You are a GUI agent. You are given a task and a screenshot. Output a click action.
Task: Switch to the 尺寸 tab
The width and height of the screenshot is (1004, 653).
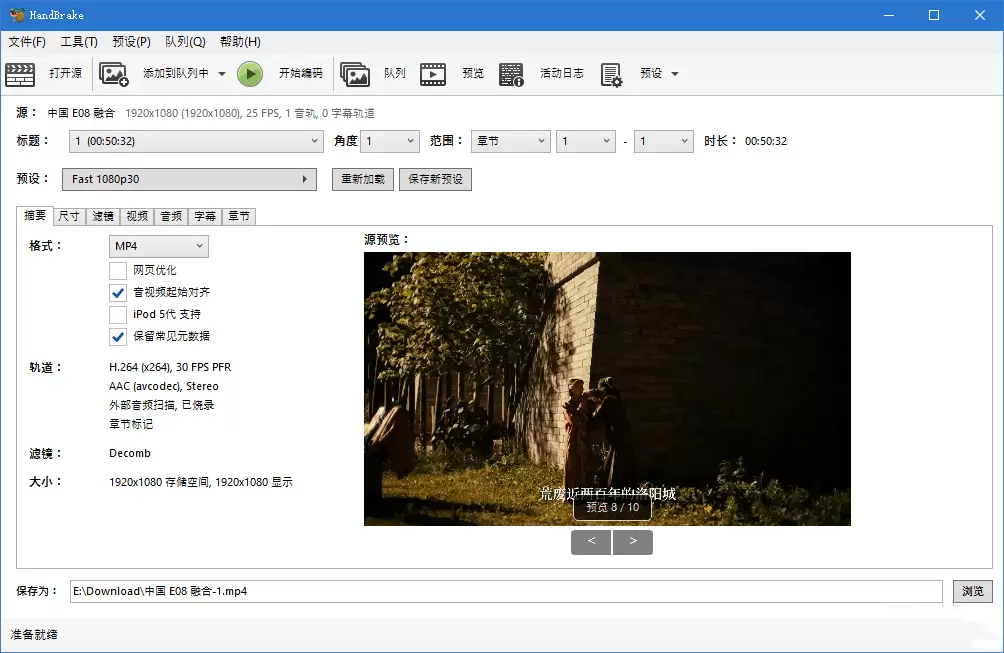click(x=69, y=216)
